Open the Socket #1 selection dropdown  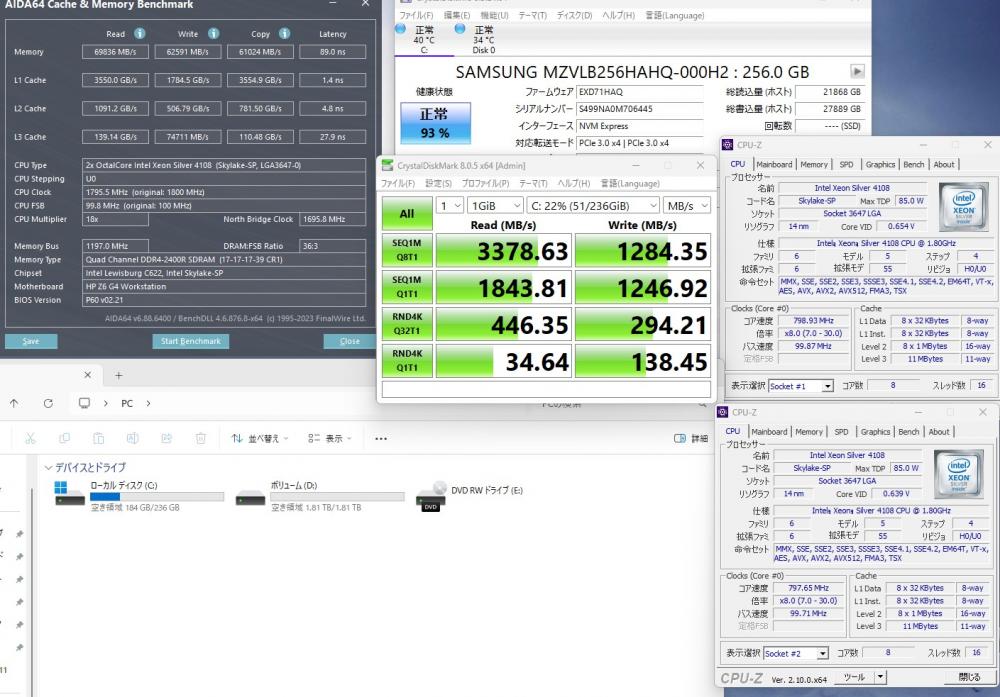click(801, 386)
